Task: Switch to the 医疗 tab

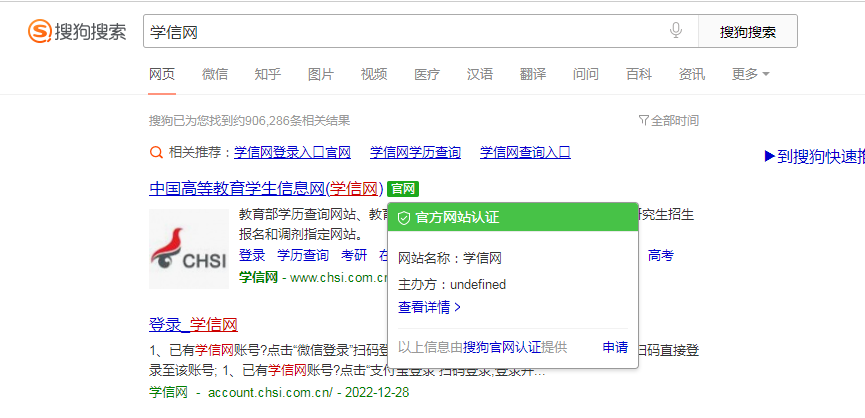Action: (x=427, y=74)
